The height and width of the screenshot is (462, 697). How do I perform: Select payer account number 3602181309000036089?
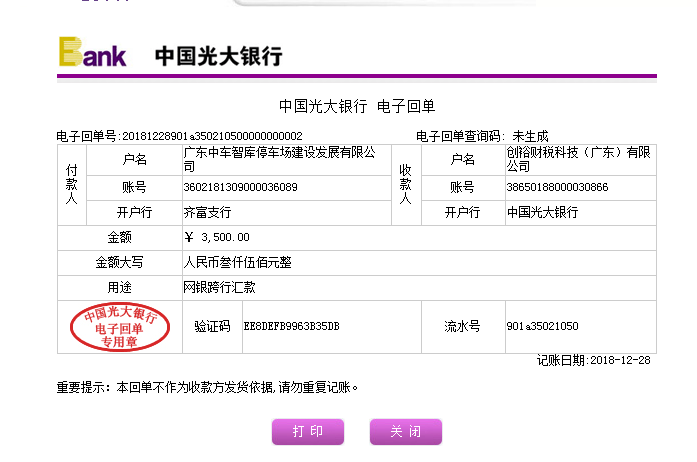pos(240,187)
